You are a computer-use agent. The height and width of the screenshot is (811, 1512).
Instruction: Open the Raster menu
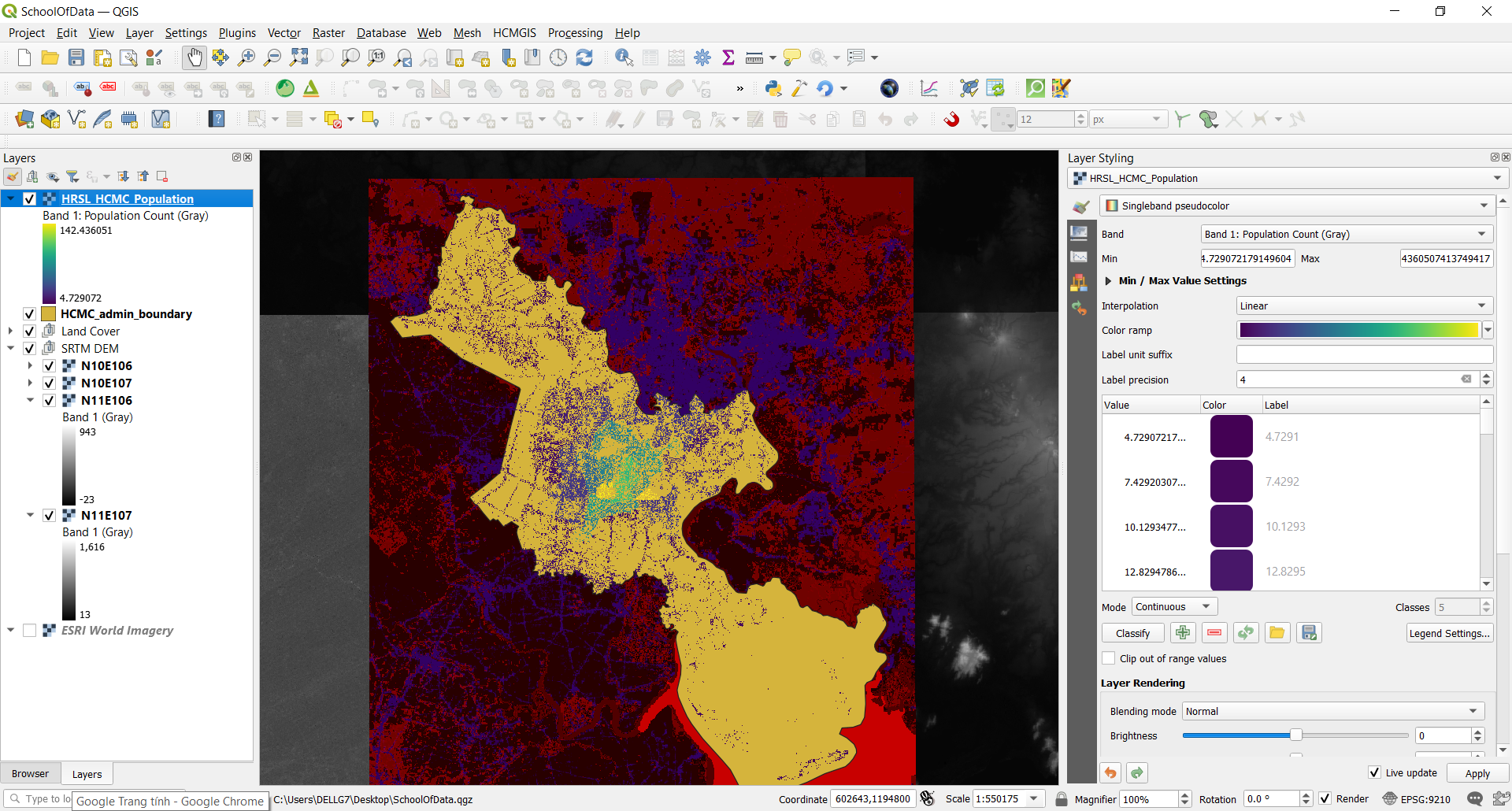tap(328, 33)
